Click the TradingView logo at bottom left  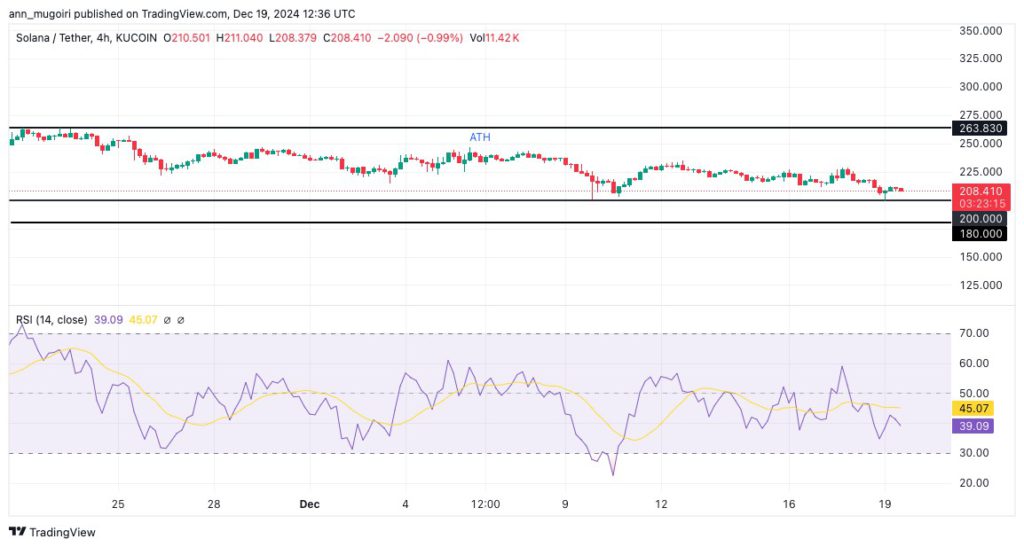click(52, 532)
